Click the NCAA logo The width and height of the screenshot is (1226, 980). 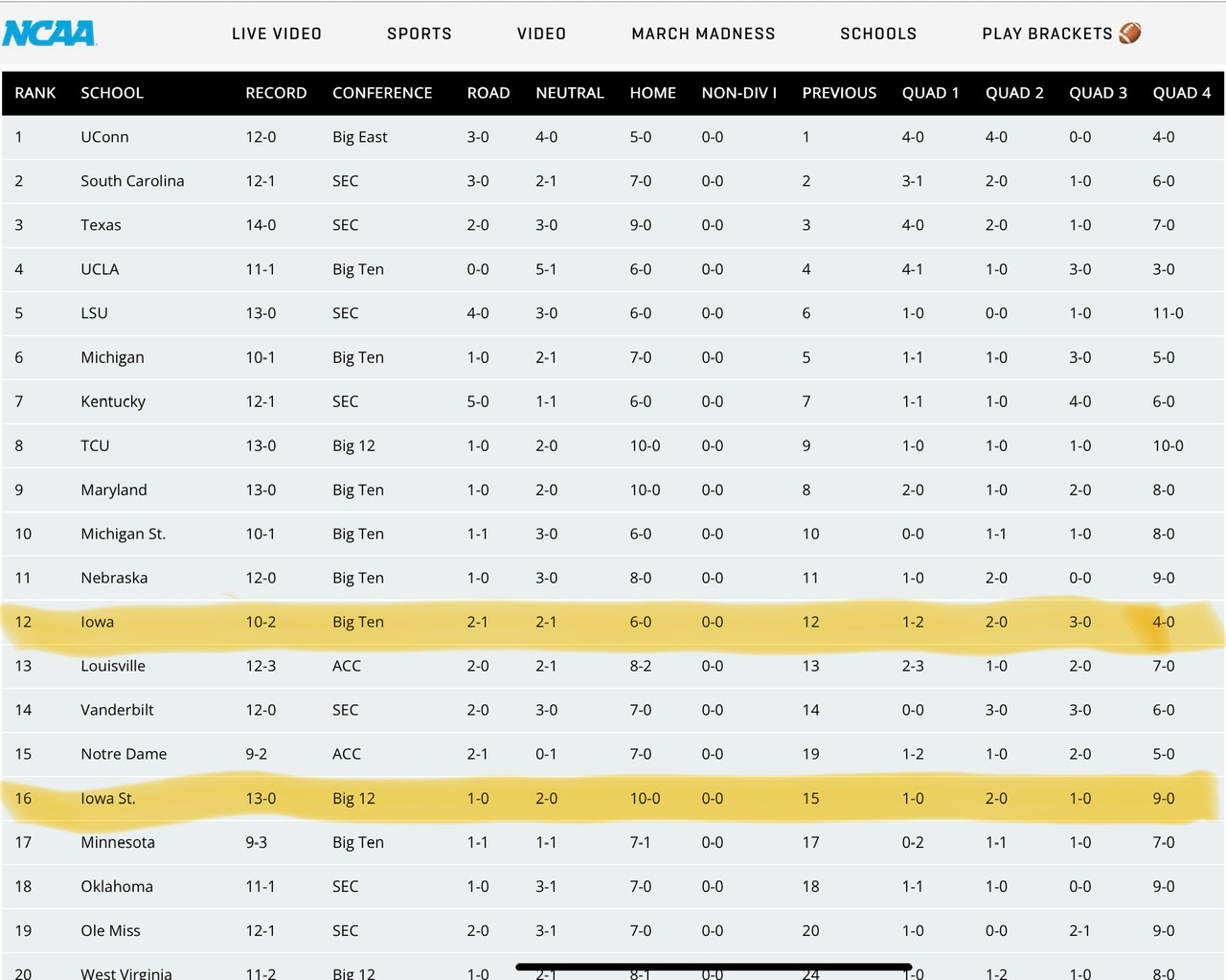(49, 34)
